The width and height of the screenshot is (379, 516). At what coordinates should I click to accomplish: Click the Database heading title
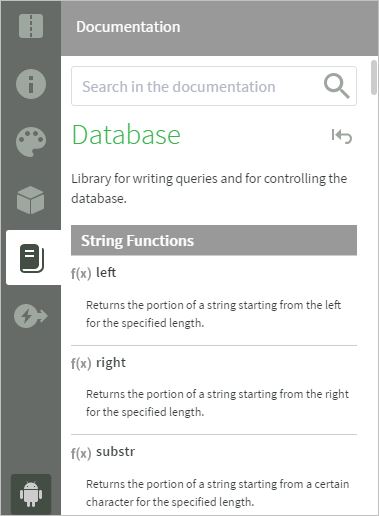pos(126,134)
